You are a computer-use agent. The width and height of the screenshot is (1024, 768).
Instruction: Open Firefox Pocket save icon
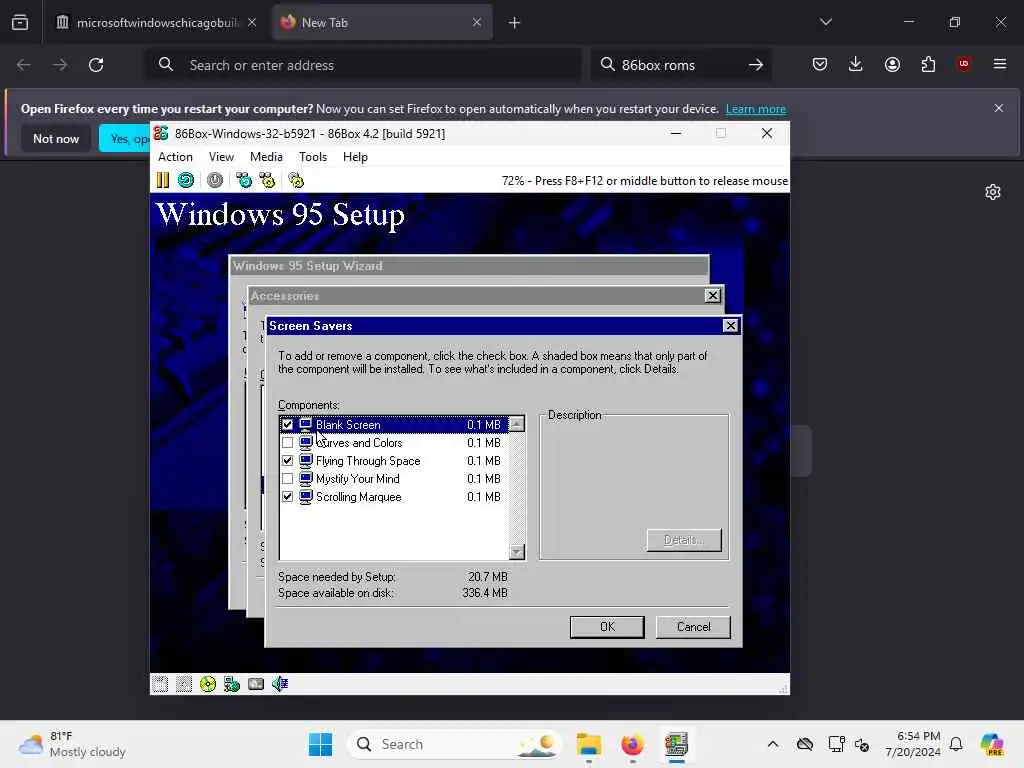coord(820,64)
